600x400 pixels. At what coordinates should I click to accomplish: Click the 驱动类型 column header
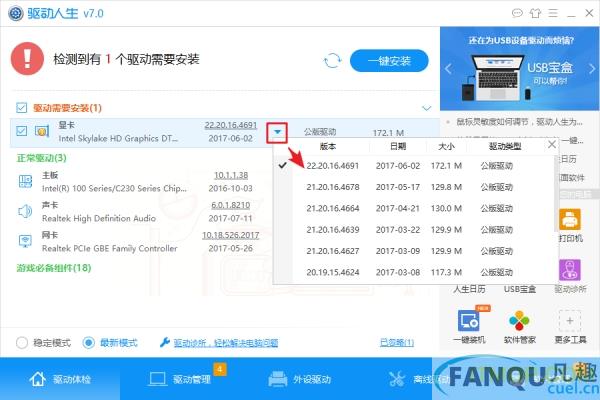(x=505, y=146)
